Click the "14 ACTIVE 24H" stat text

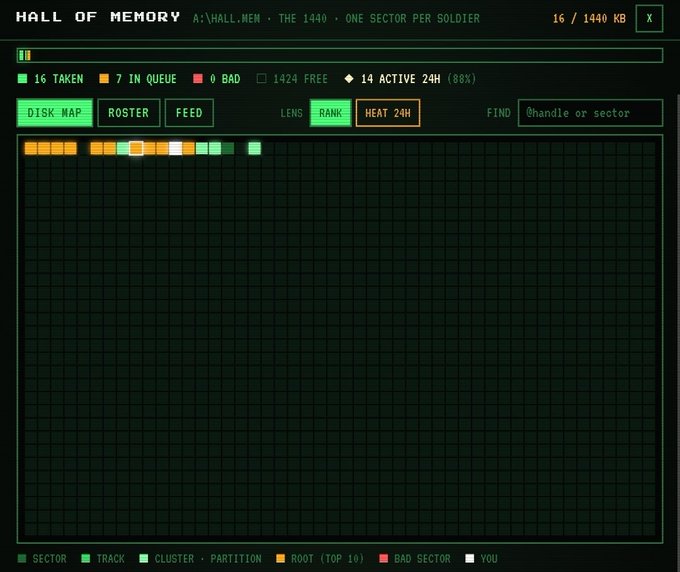click(x=401, y=79)
